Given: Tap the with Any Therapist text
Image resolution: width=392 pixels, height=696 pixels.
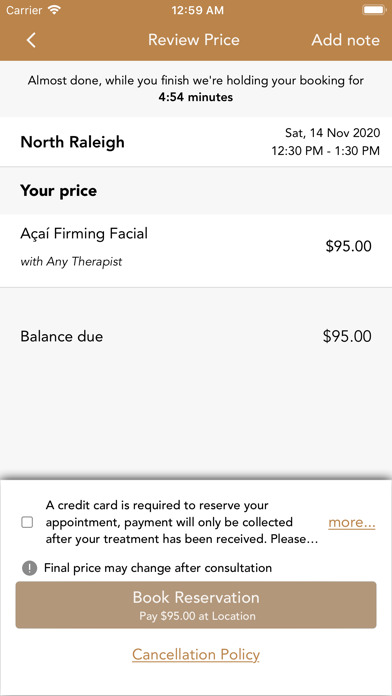Looking at the screenshot, I should (x=71, y=261).
